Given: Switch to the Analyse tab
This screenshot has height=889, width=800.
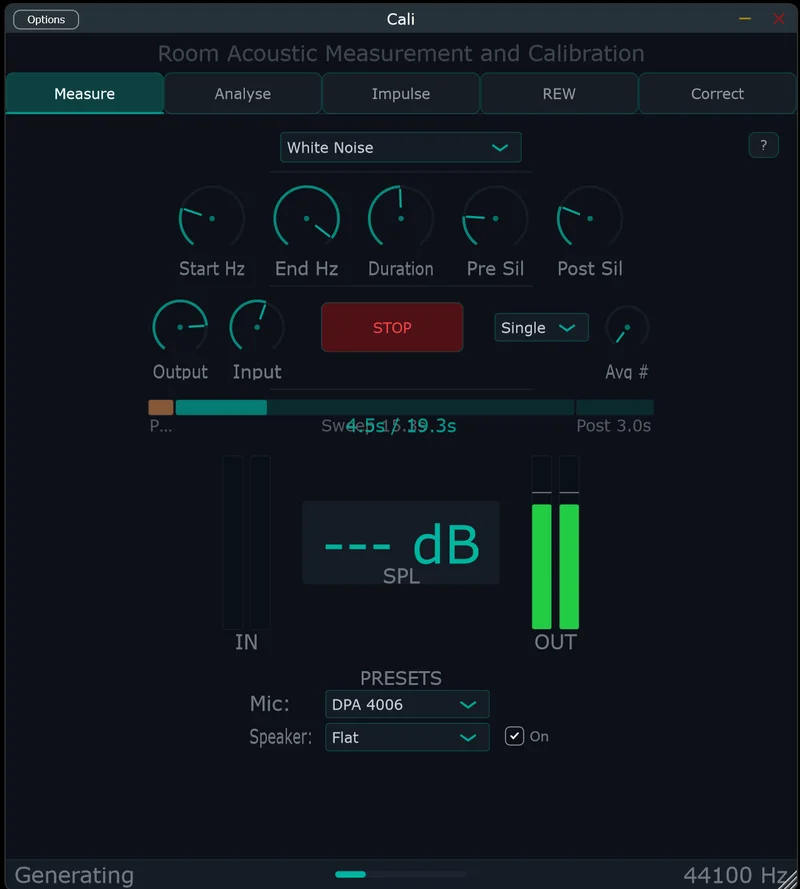Looking at the screenshot, I should 243,94.
